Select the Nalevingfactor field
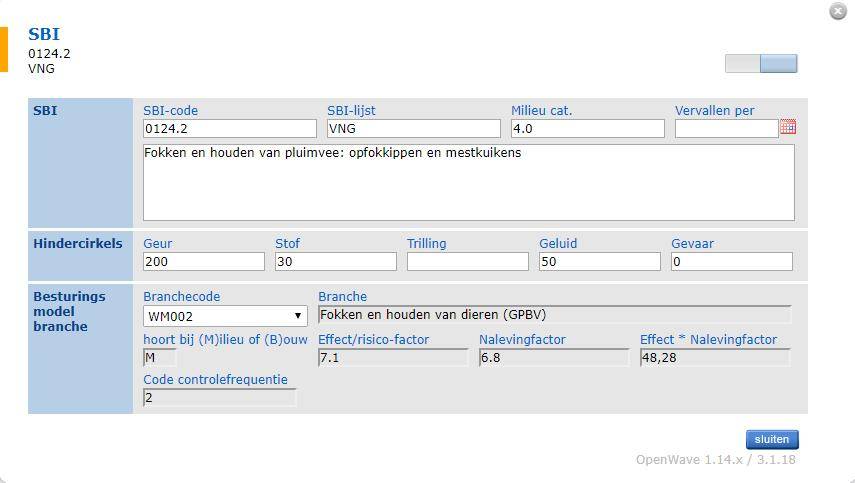This screenshot has width=855, height=483. (x=554, y=358)
